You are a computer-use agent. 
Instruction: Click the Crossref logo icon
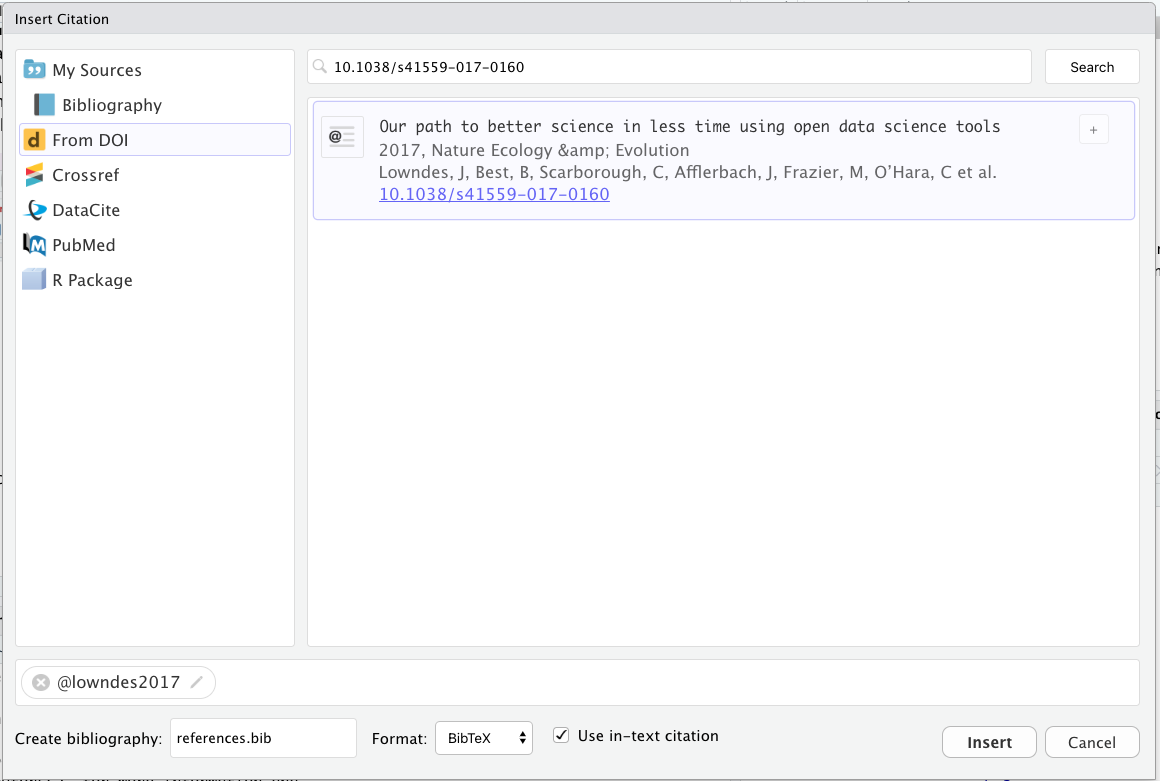pos(35,175)
